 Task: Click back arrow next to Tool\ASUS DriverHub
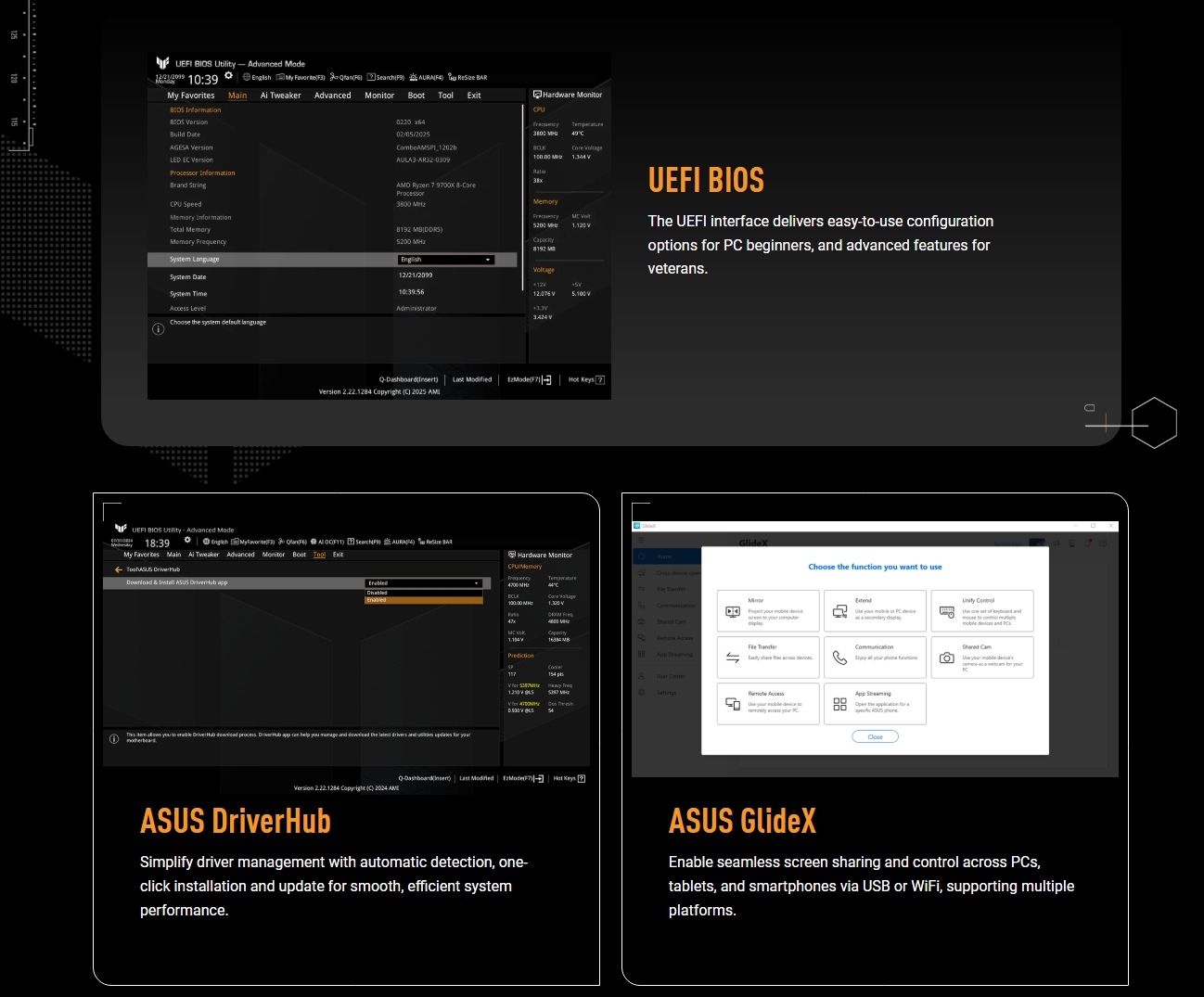pos(118,569)
